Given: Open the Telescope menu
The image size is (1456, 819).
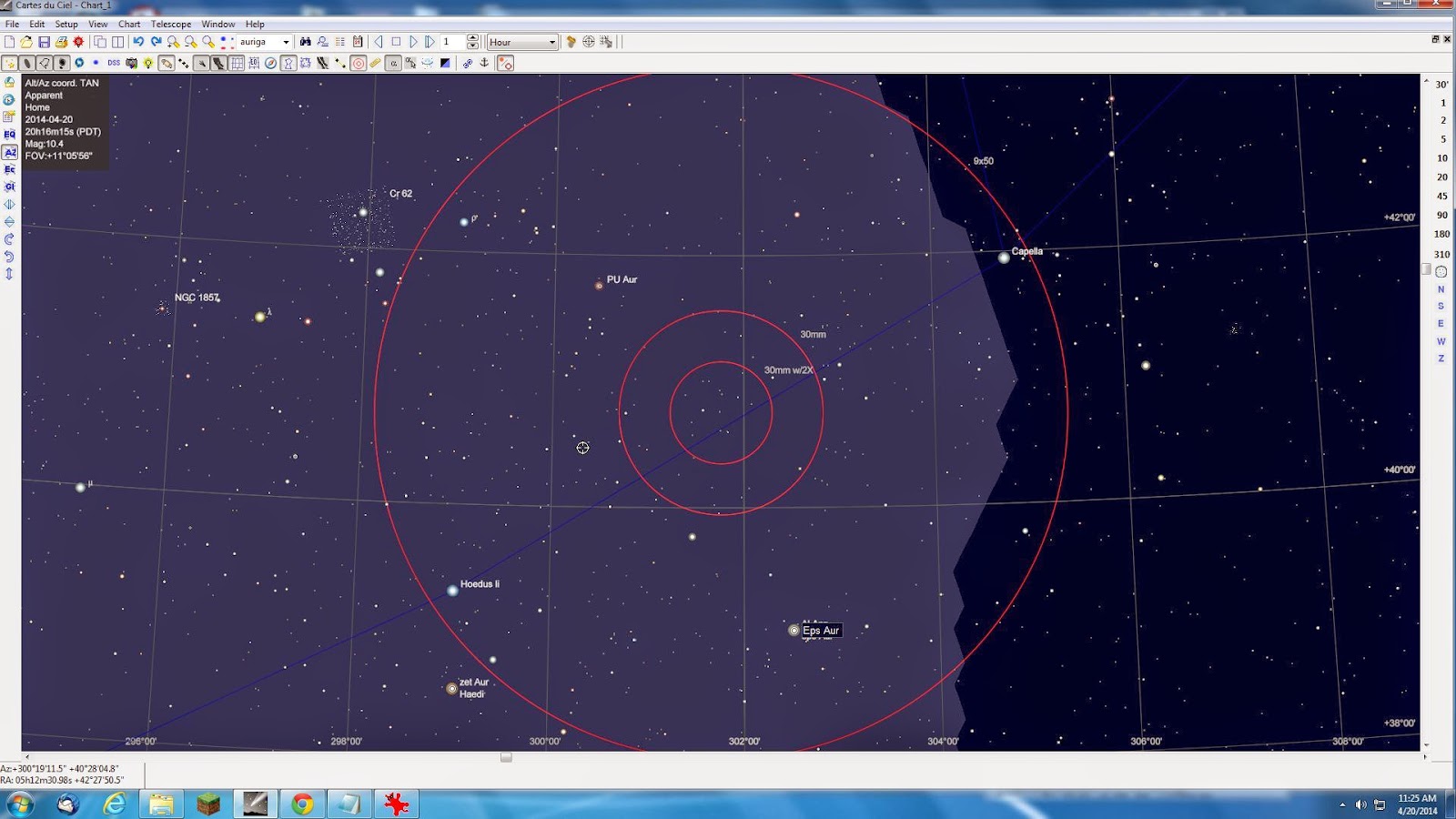Looking at the screenshot, I should click(171, 24).
